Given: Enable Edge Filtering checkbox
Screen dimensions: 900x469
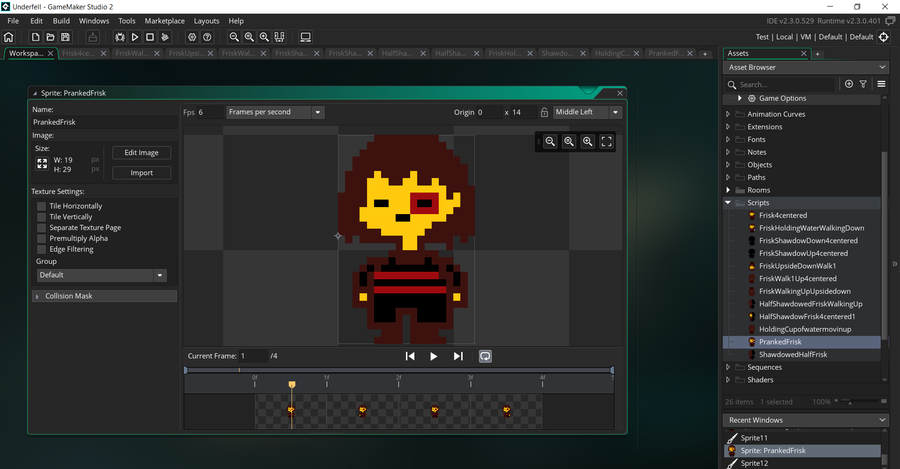Looking at the screenshot, I should pos(41,249).
